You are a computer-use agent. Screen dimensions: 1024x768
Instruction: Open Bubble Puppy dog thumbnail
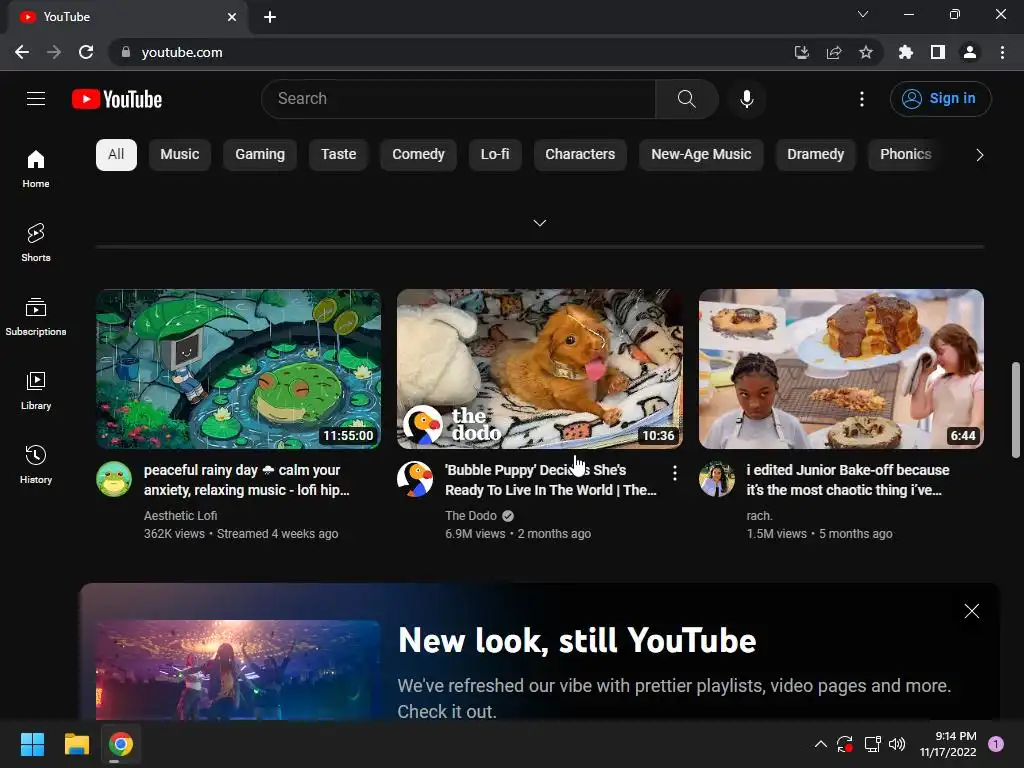point(540,369)
